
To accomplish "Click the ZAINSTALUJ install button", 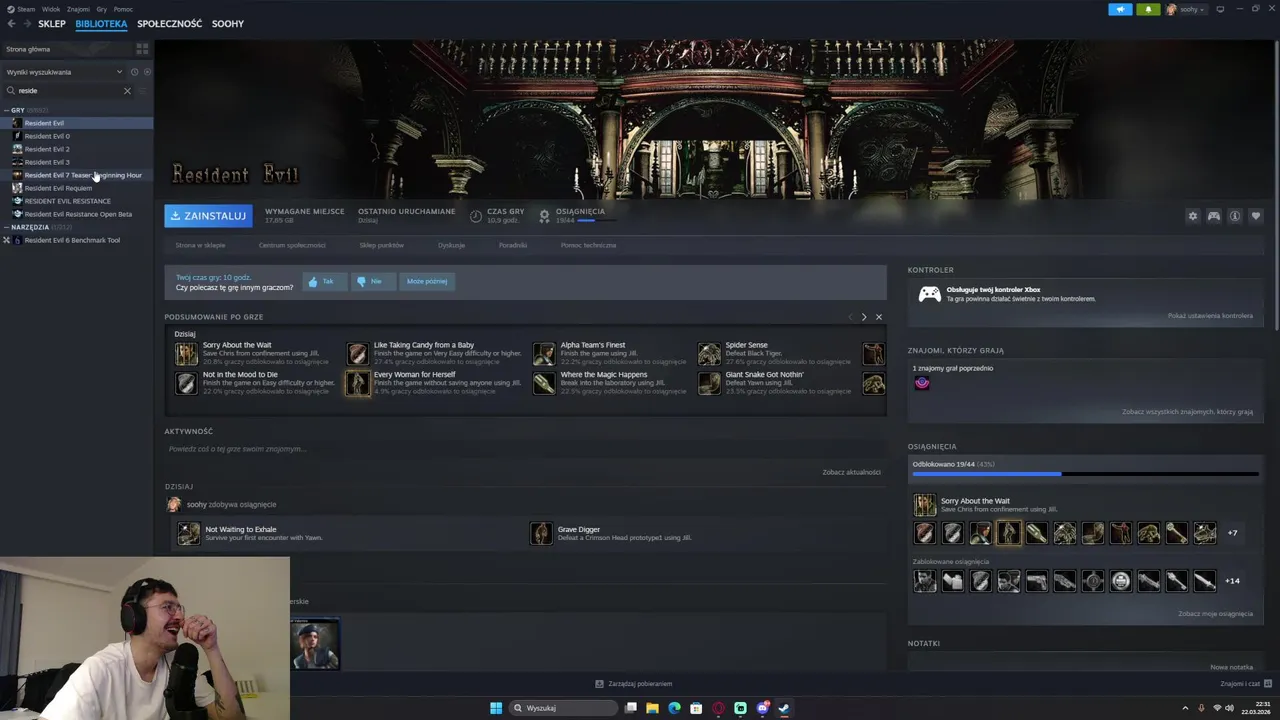I will tap(208, 216).
